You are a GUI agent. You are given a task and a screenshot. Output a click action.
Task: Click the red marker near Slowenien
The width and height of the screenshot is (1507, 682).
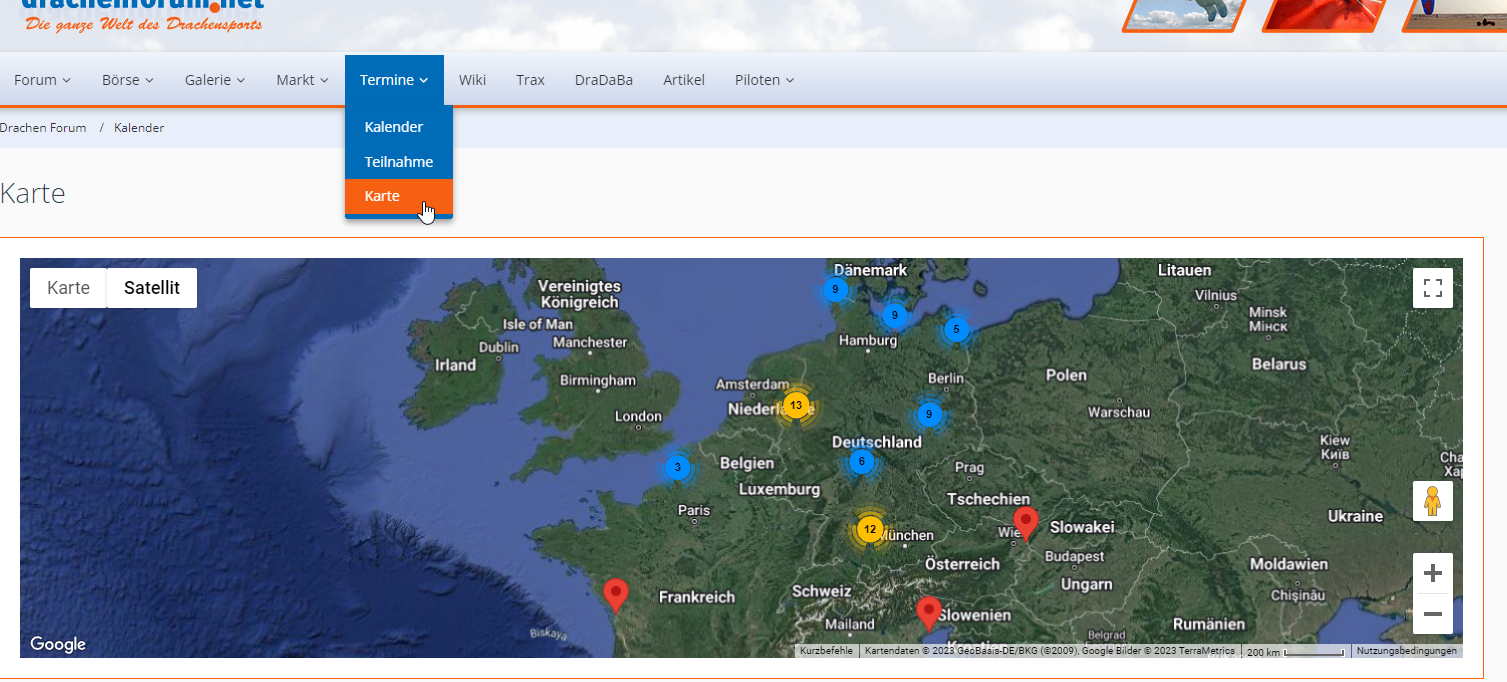tap(929, 612)
